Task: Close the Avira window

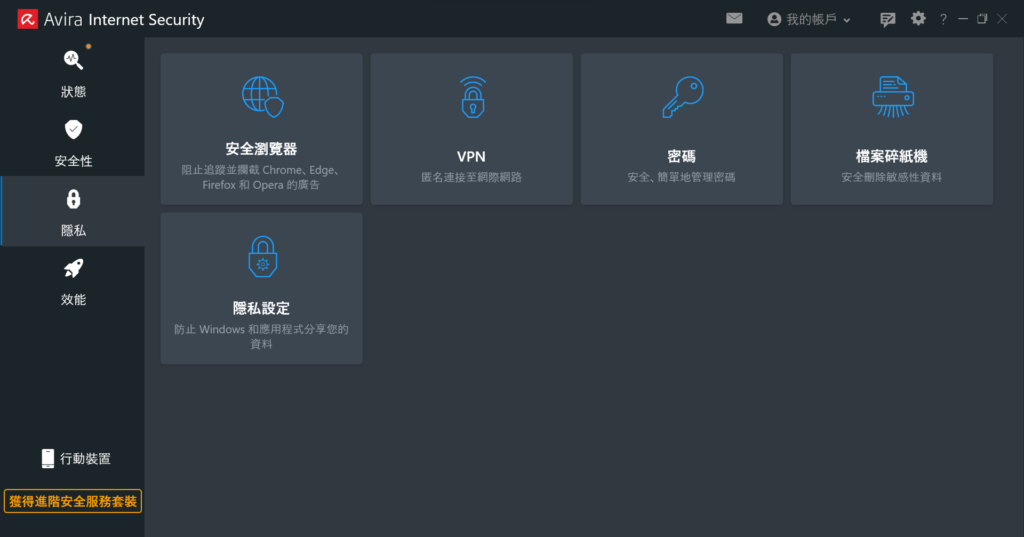Action: click(1002, 19)
